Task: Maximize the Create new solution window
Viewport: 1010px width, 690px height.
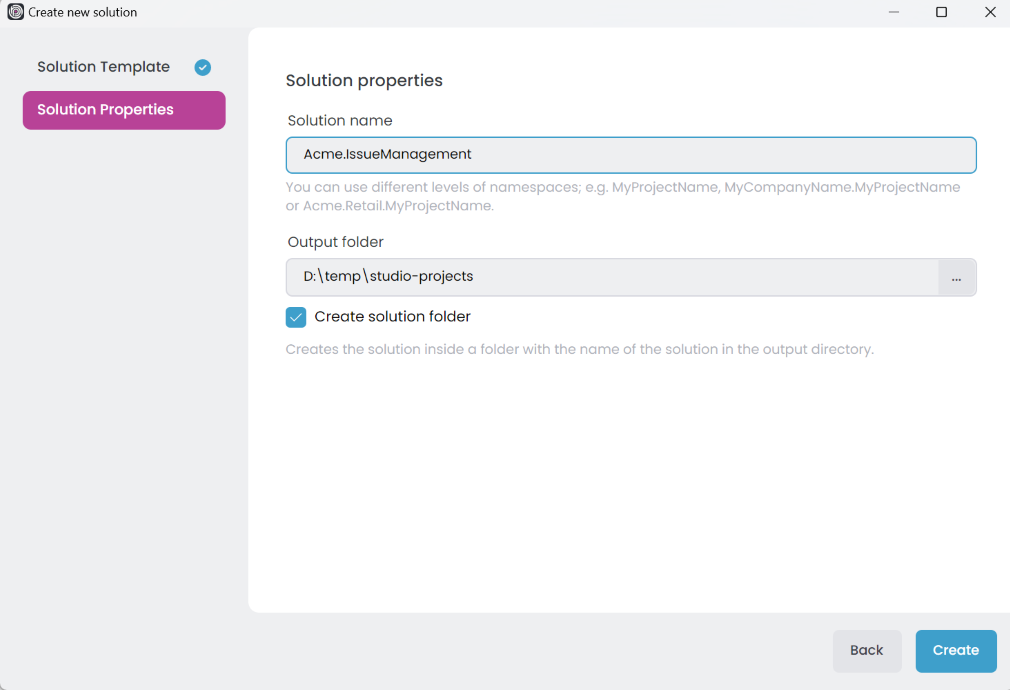Action: click(941, 13)
